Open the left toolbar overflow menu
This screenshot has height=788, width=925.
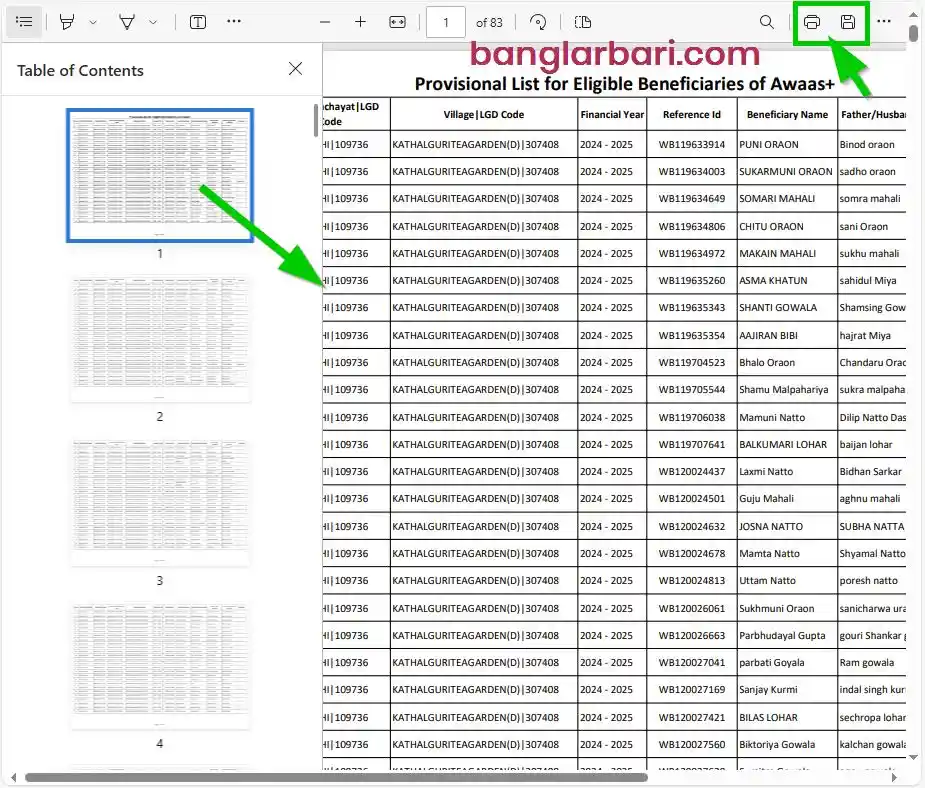pos(234,22)
